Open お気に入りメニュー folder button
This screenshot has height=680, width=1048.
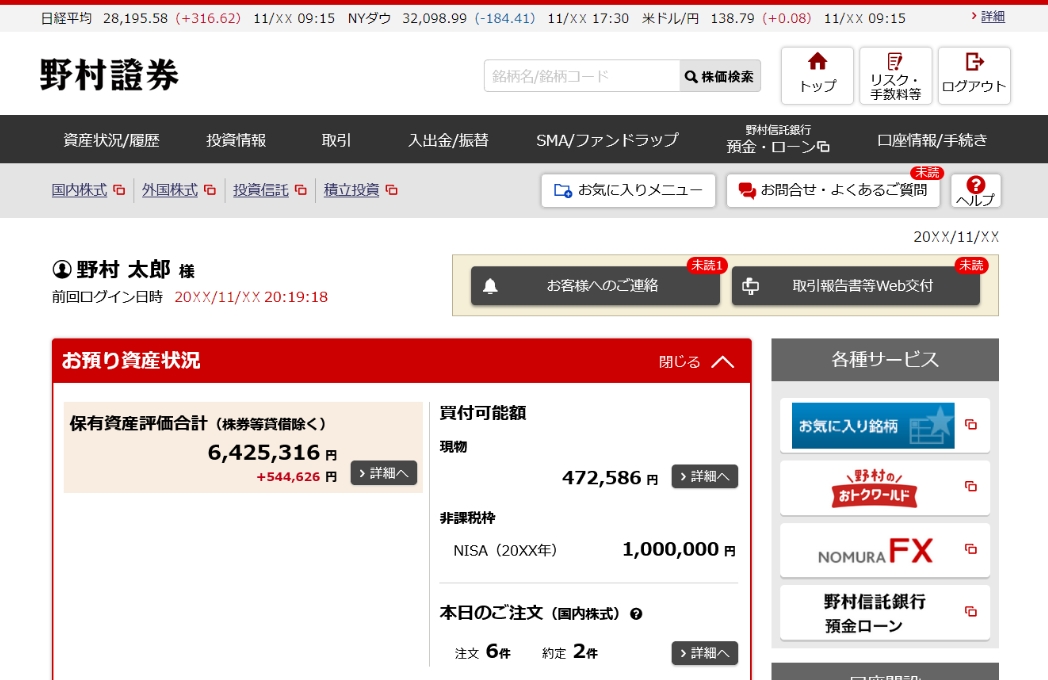point(628,191)
